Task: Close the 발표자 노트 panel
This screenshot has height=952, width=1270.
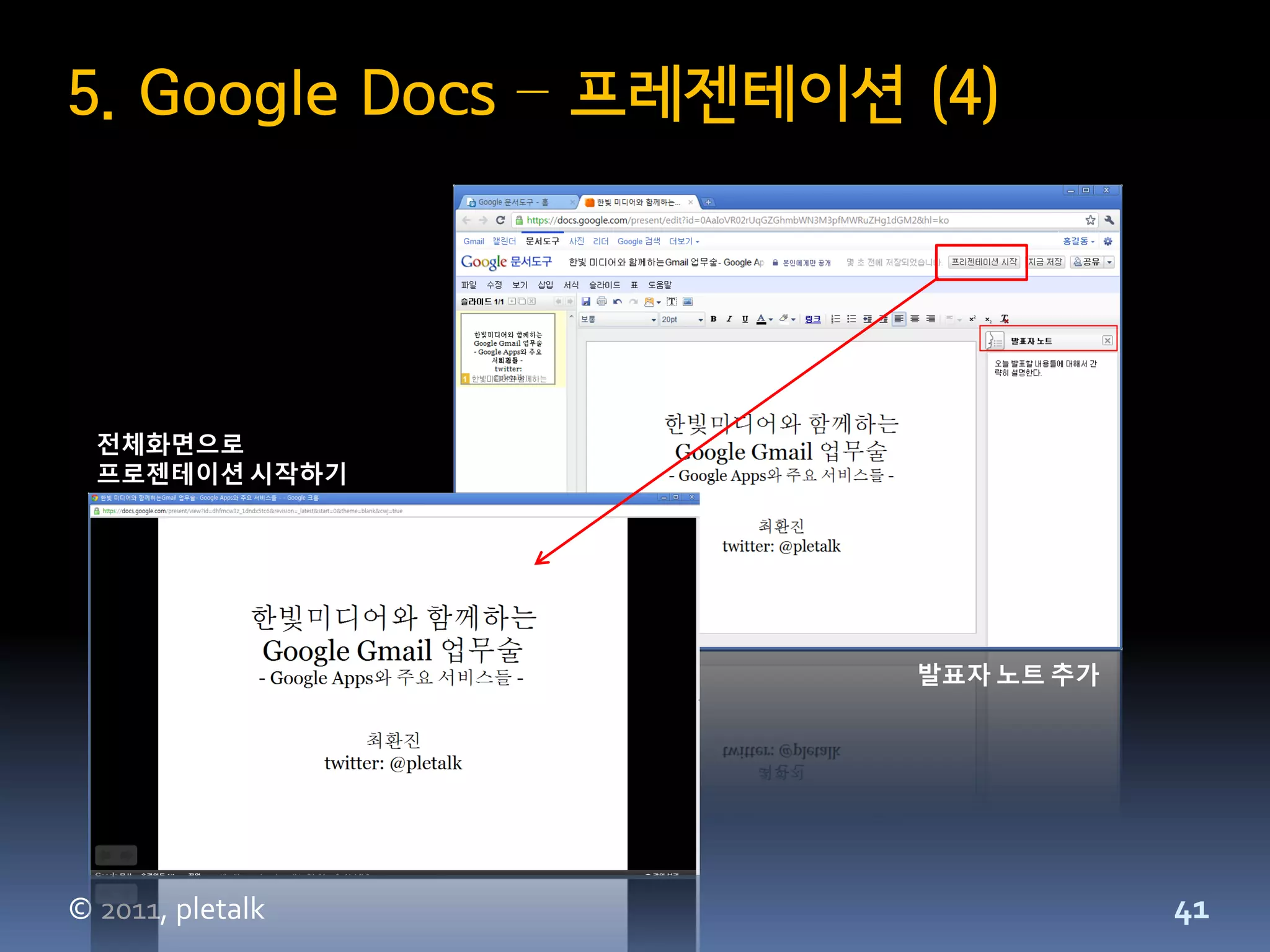Action: coord(1108,341)
